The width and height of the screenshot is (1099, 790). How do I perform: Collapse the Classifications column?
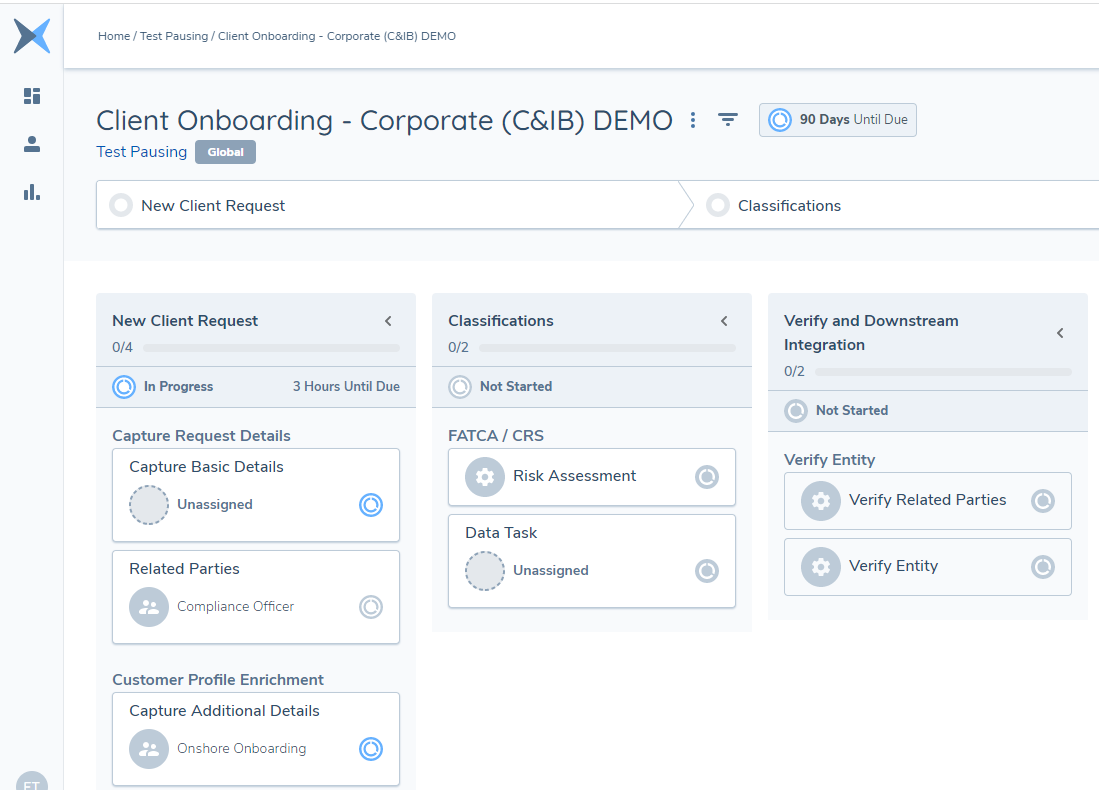click(x=724, y=321)
